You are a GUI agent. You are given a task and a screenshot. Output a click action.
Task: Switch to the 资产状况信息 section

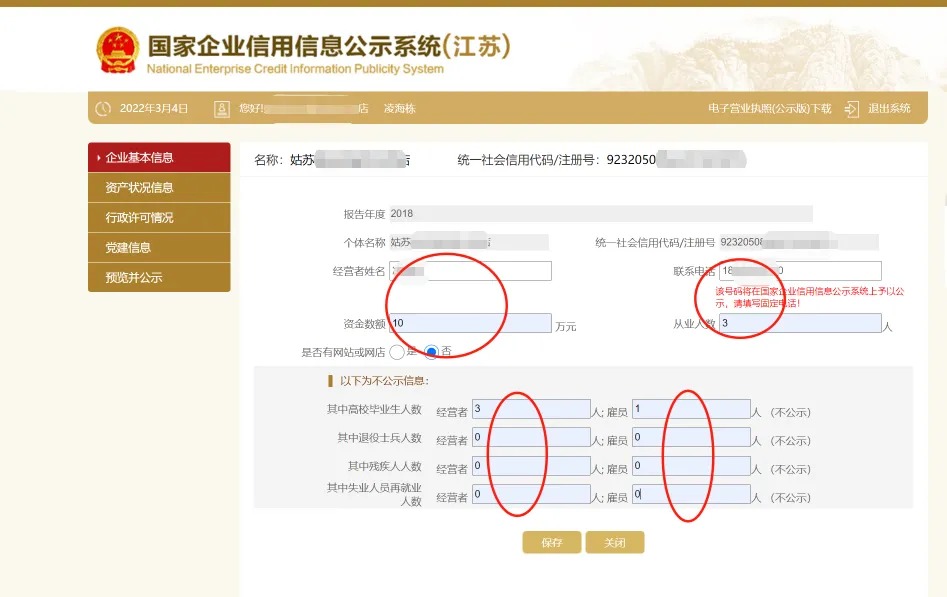[159, 187]
